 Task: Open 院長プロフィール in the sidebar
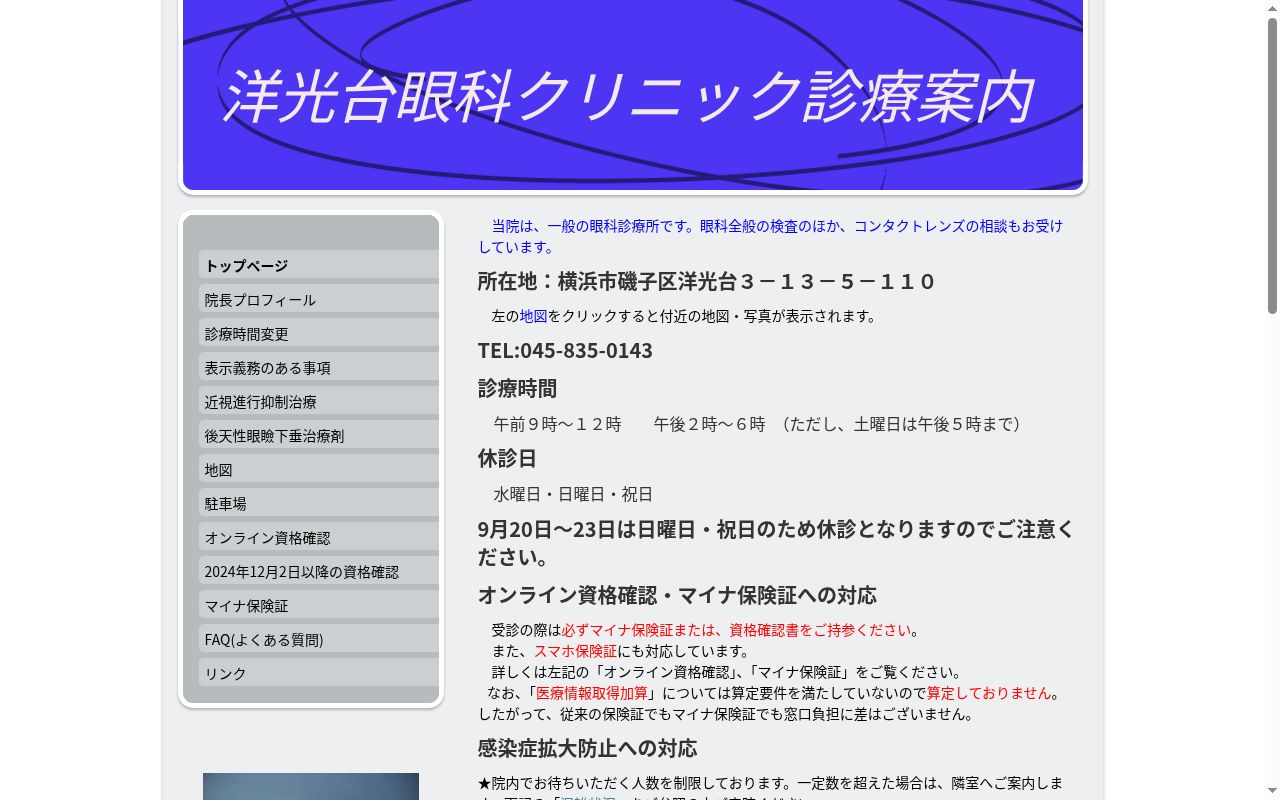tap(318, 299)
